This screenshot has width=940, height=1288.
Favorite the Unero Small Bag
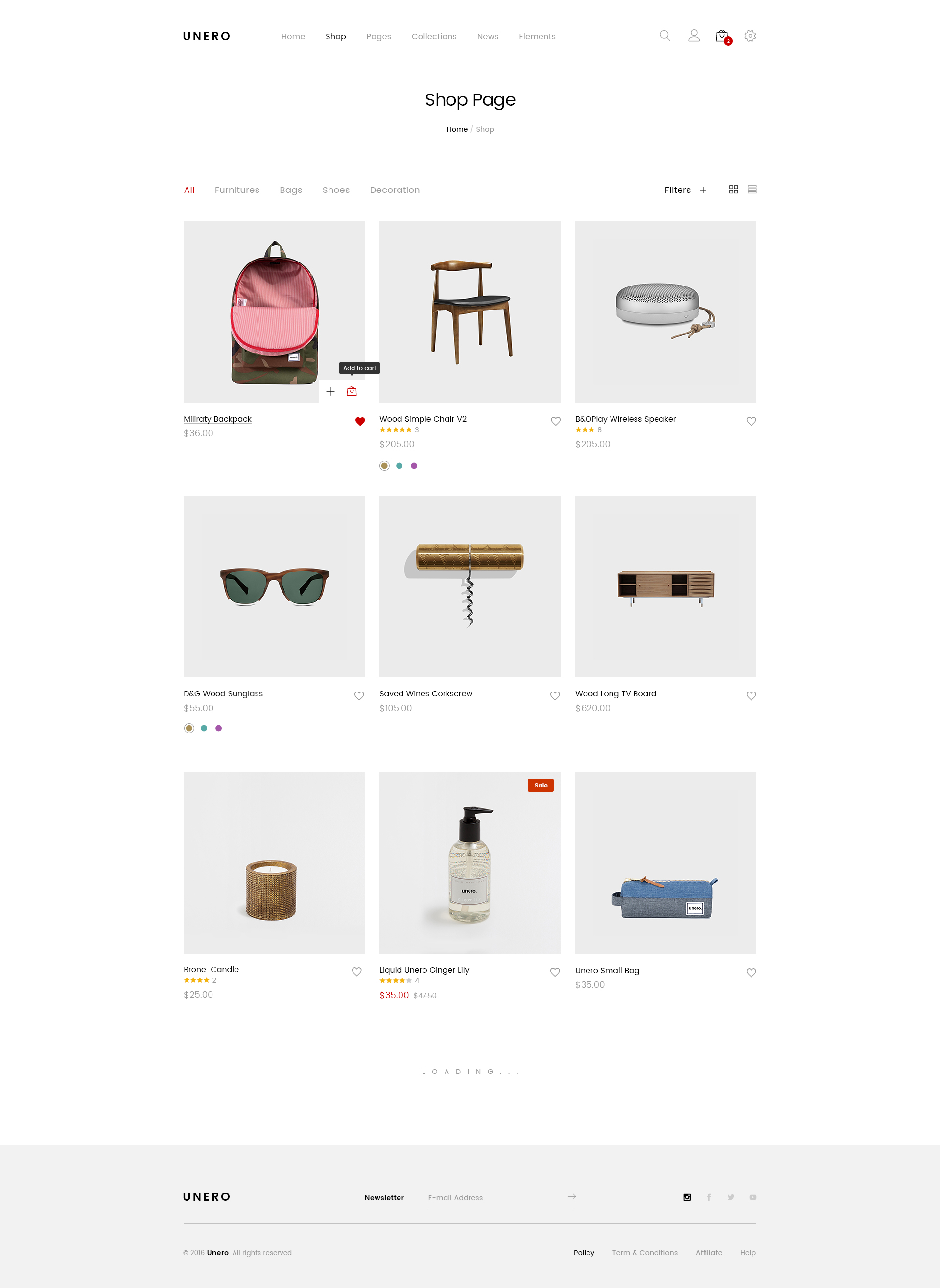tap(751, 973)
